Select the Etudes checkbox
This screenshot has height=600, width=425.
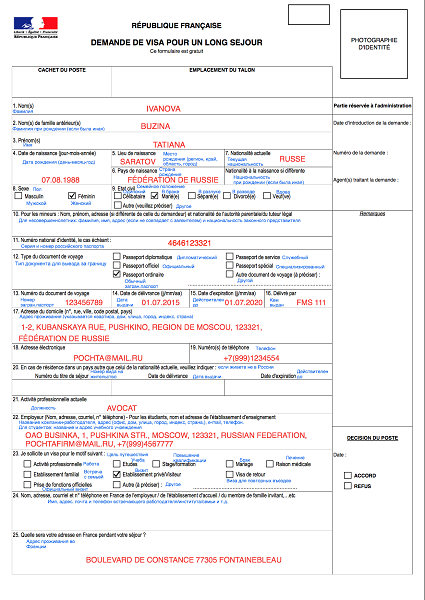(x=117, y=464)
